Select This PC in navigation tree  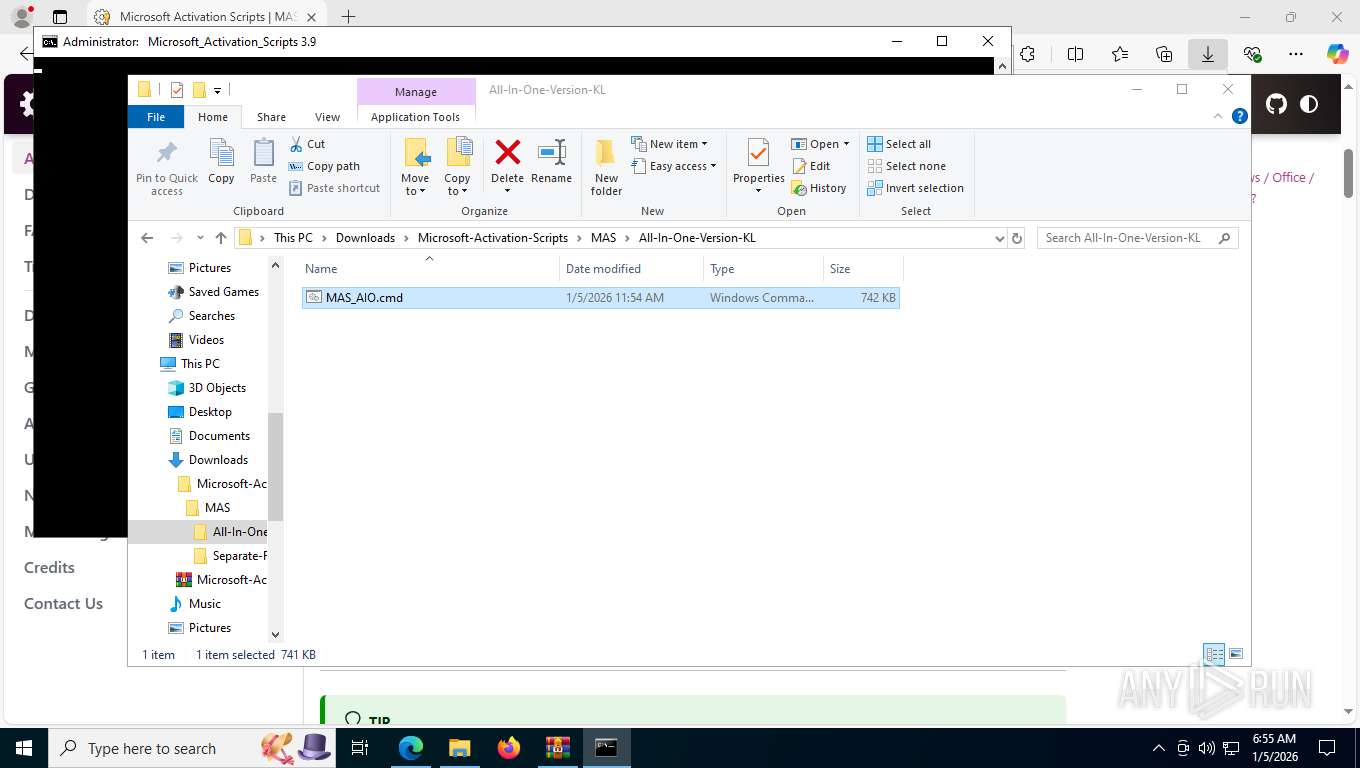point(191,364)
